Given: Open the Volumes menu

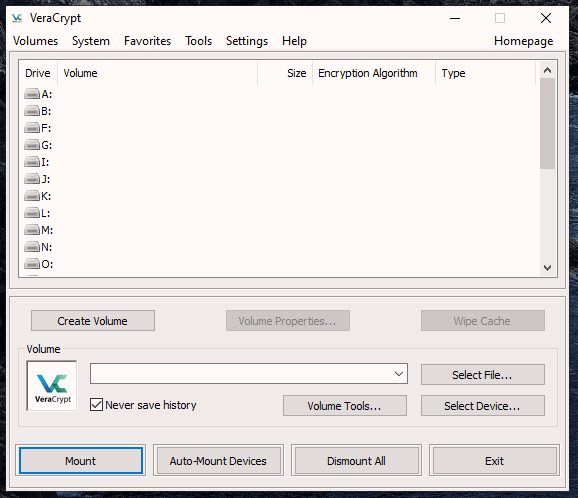Looking at the screenshot, I should (x=35, y=41).
